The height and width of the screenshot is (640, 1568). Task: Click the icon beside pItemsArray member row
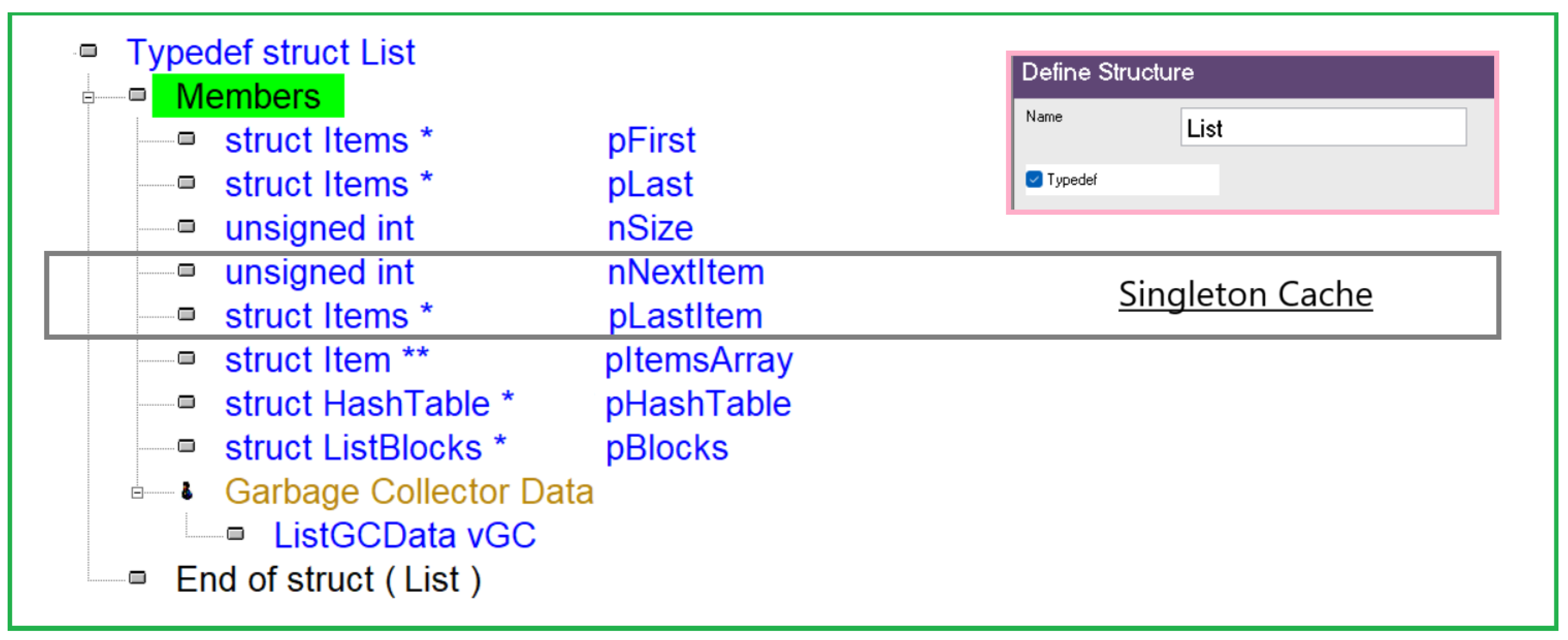(187, 358)
